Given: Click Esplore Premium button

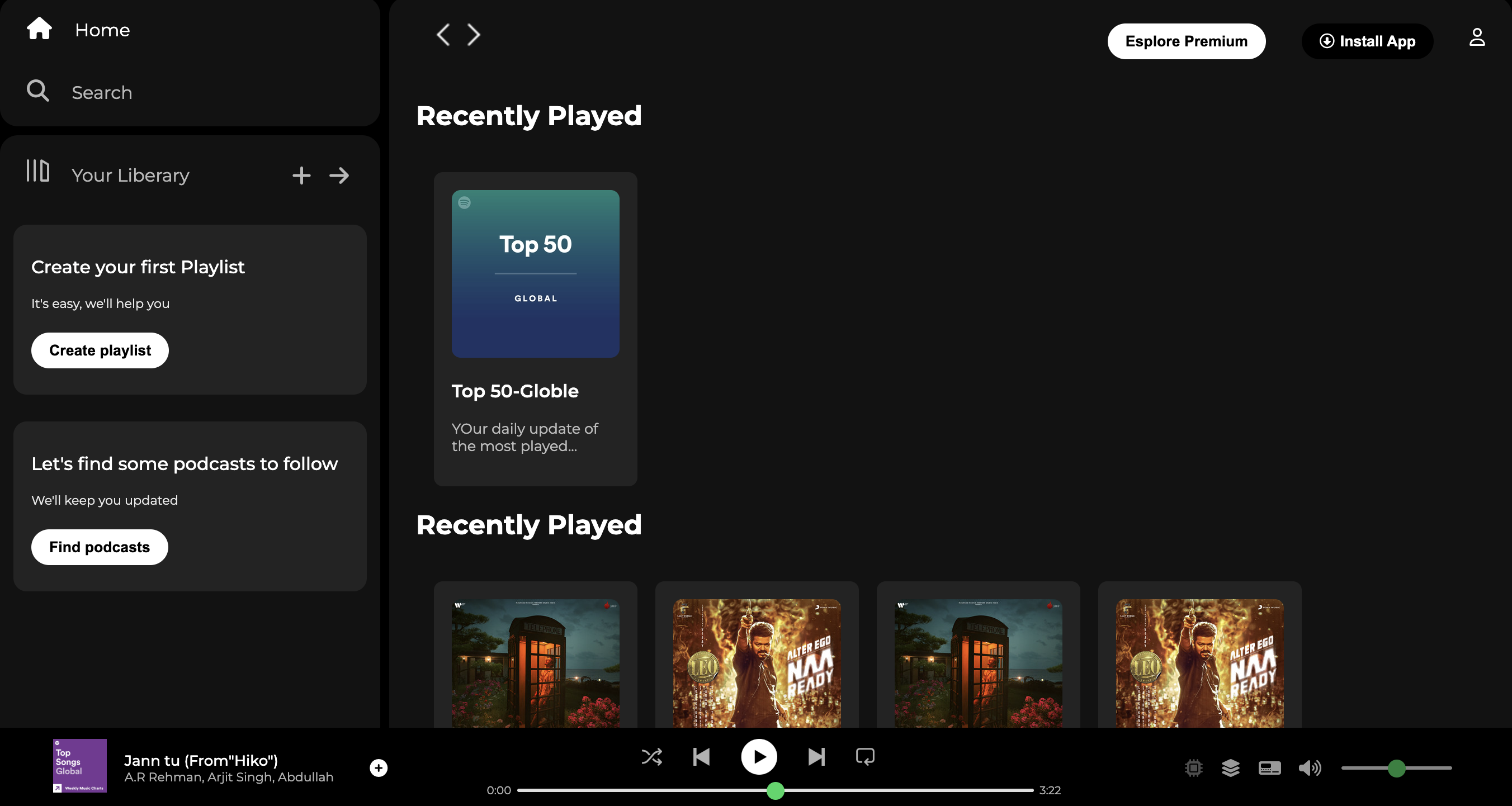Looking at the screenshot, I should tap(1186, 41).
